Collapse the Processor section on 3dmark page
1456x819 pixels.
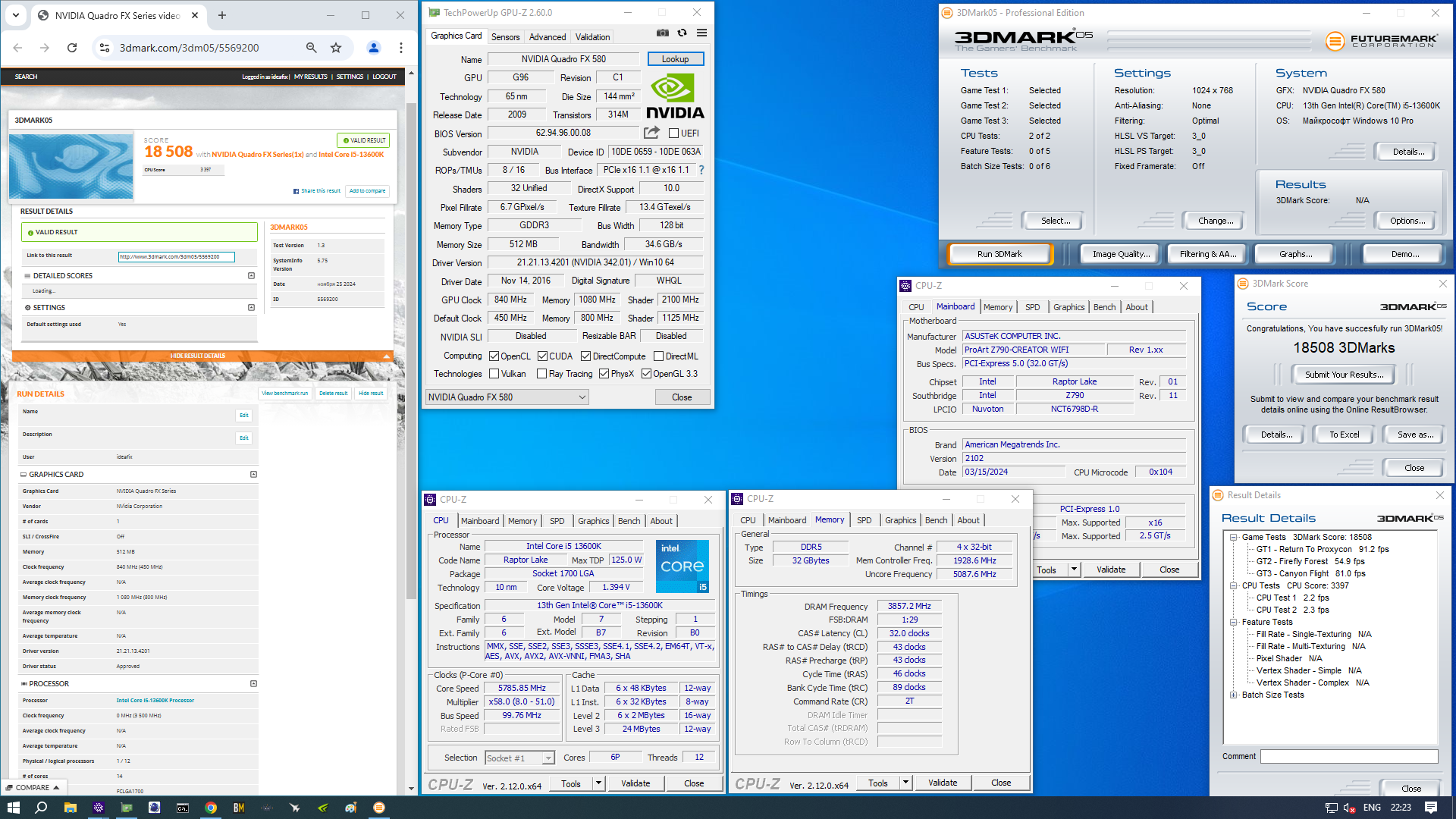[253, 684]
